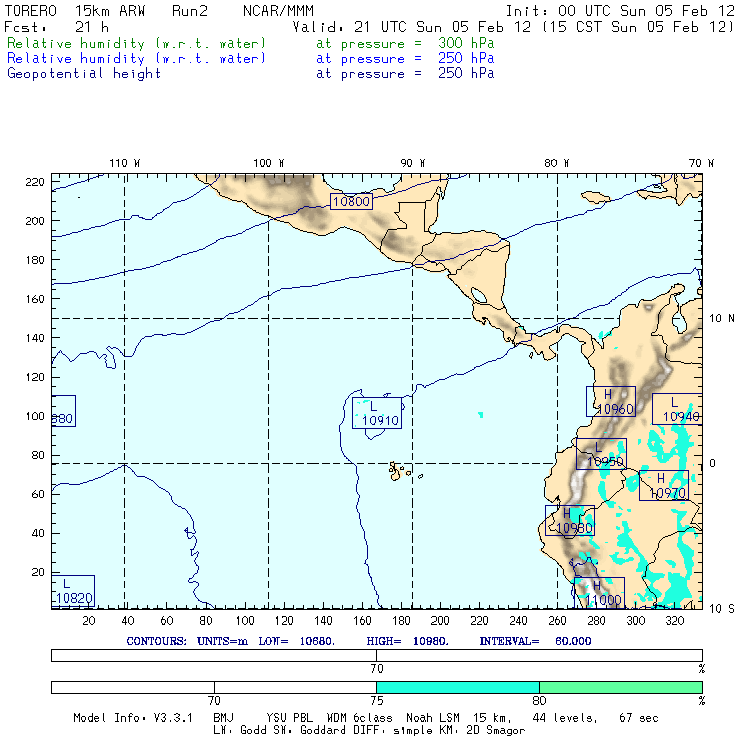Click the H 10970 high label
Viewport: 740px width, 740px height.
coord(664,485)
